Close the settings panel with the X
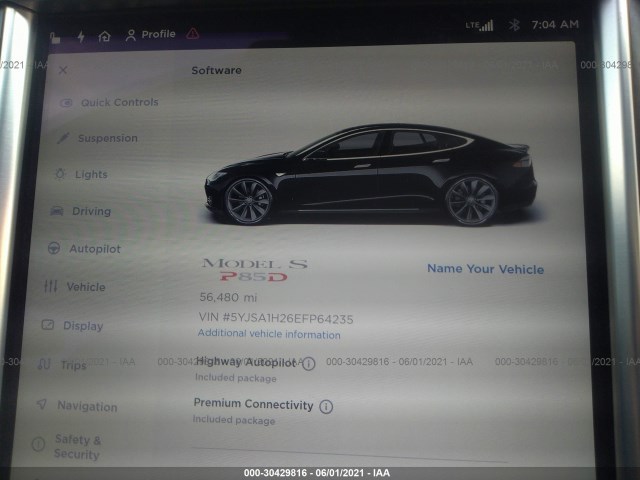The width and height of the screenshot is (640, 480). point(63,70)
